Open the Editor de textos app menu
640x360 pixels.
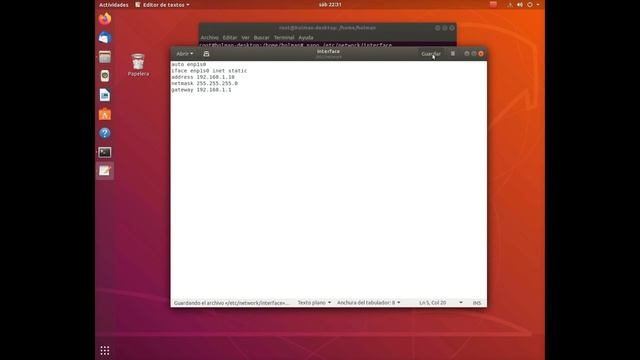(162, 5)
